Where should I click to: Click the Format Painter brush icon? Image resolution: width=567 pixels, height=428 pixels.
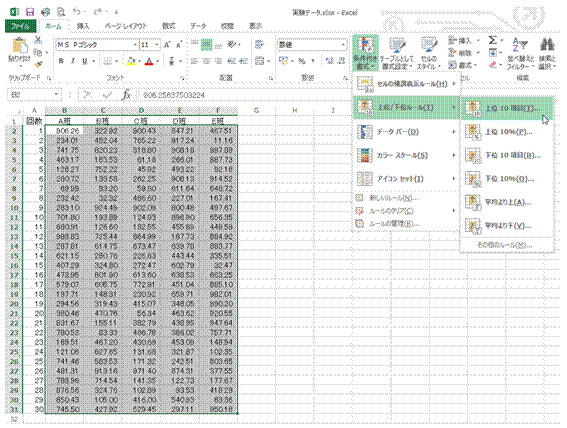click(x=38, y=65)
